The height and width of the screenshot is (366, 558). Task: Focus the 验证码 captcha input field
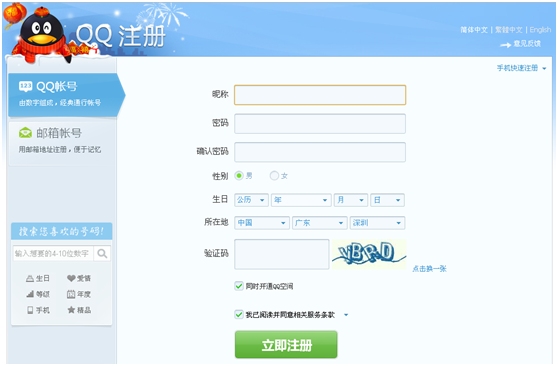282,254
